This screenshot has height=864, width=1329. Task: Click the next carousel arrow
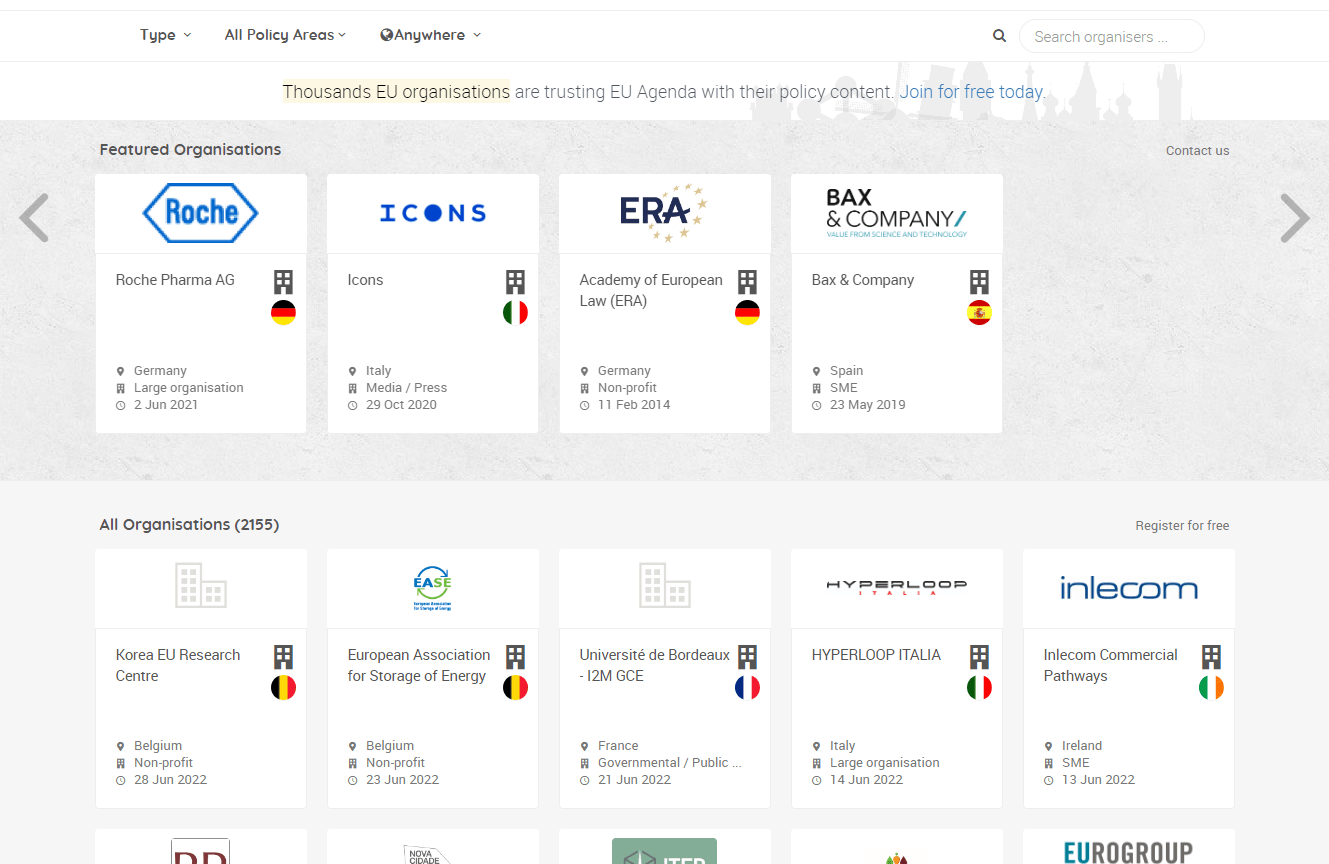pos(1295,218)
